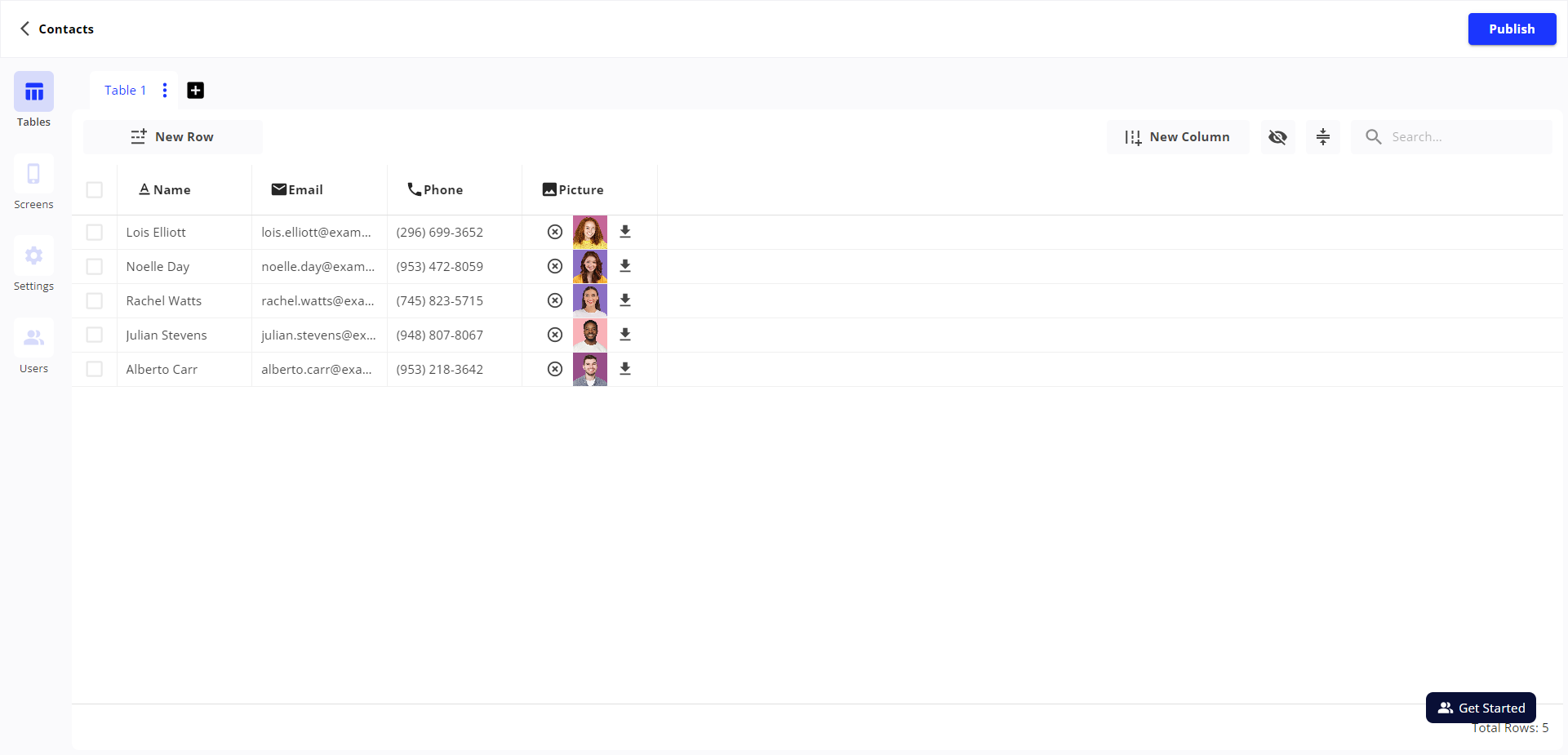Download Julian Stevens' picture
The width and height of the screenshot is (1568, 755).
click(625, 335)
